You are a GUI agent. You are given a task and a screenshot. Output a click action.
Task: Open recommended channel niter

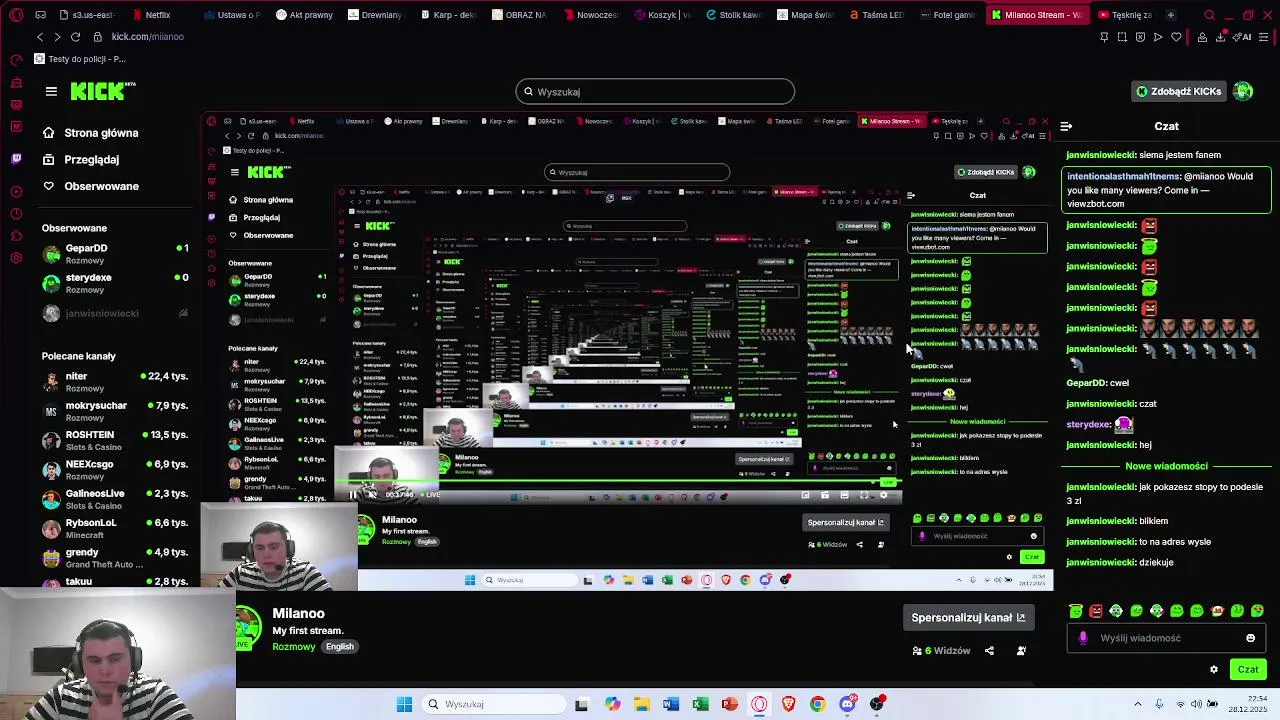(115, 382)
